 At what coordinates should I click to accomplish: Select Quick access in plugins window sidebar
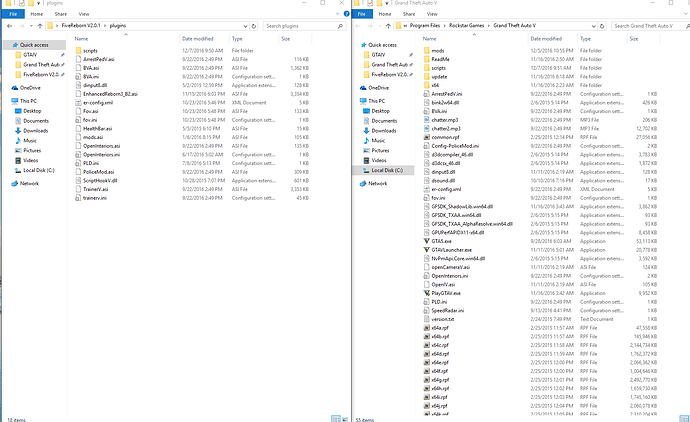pyautogui.click(x=34, y=45)
